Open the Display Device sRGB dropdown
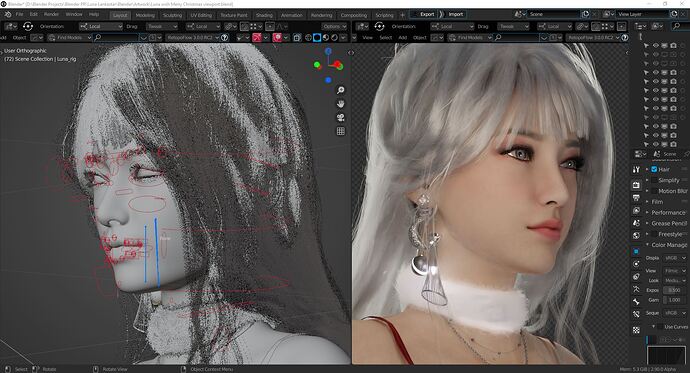This screenshot has width=690, height=373. [675, 258]
